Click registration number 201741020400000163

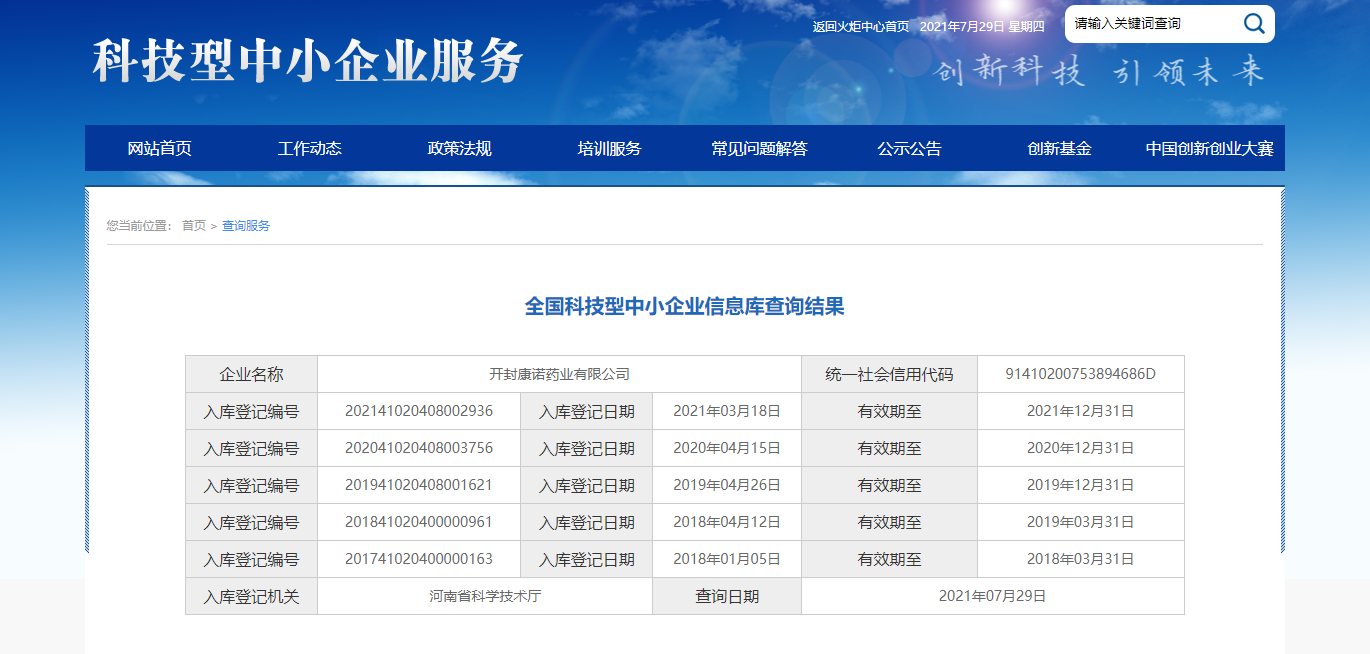(x=419, y=559)
